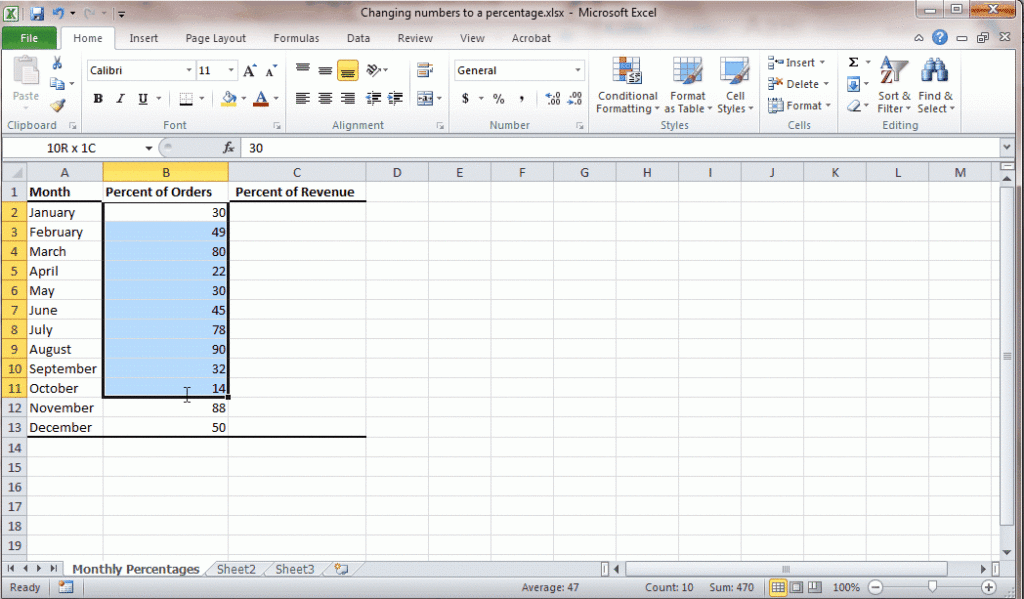Toggle Center horizontal alignment
Image resolution: width=1024 pixels, height=599 pixels.
325,99
